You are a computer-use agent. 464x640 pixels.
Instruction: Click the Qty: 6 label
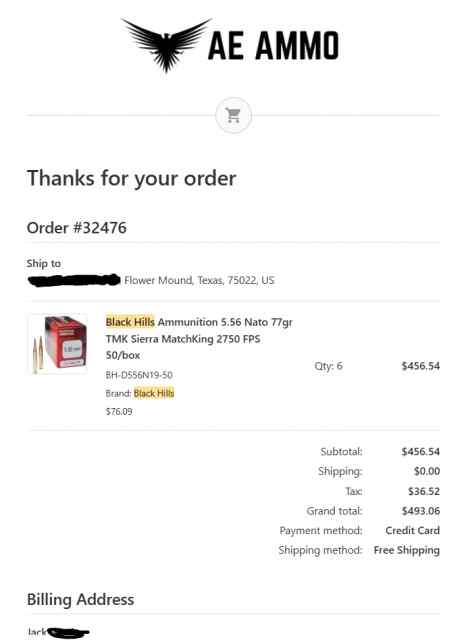point(329,366)
